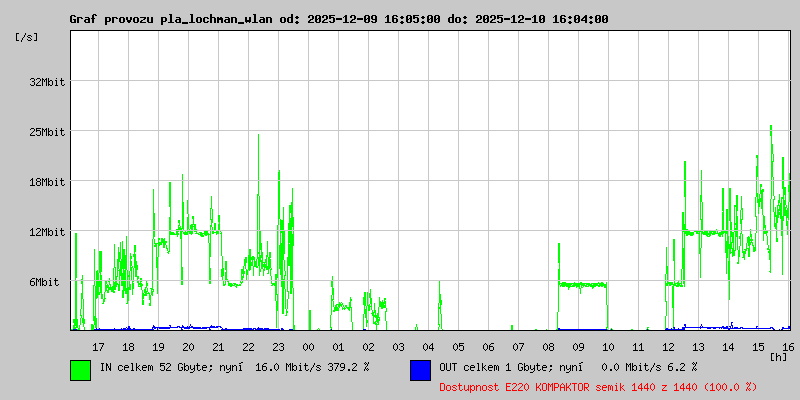Select the 32Mbit y-axis label

pyautogui.click(x=47, y=82)
